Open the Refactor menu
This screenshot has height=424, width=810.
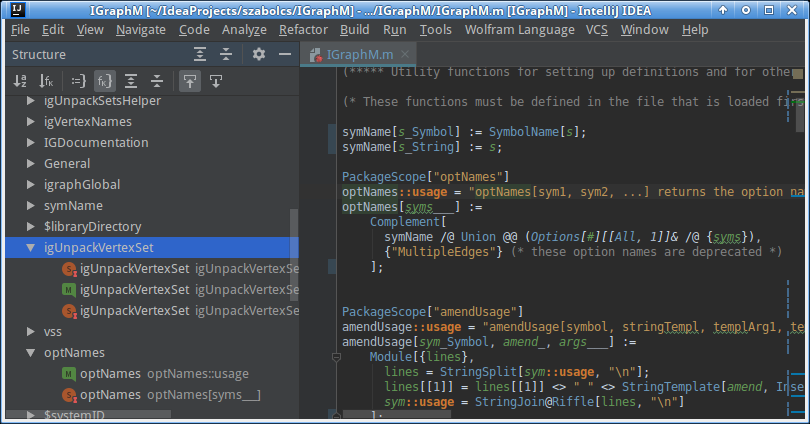pyautogui.click(x=303, y=30)
